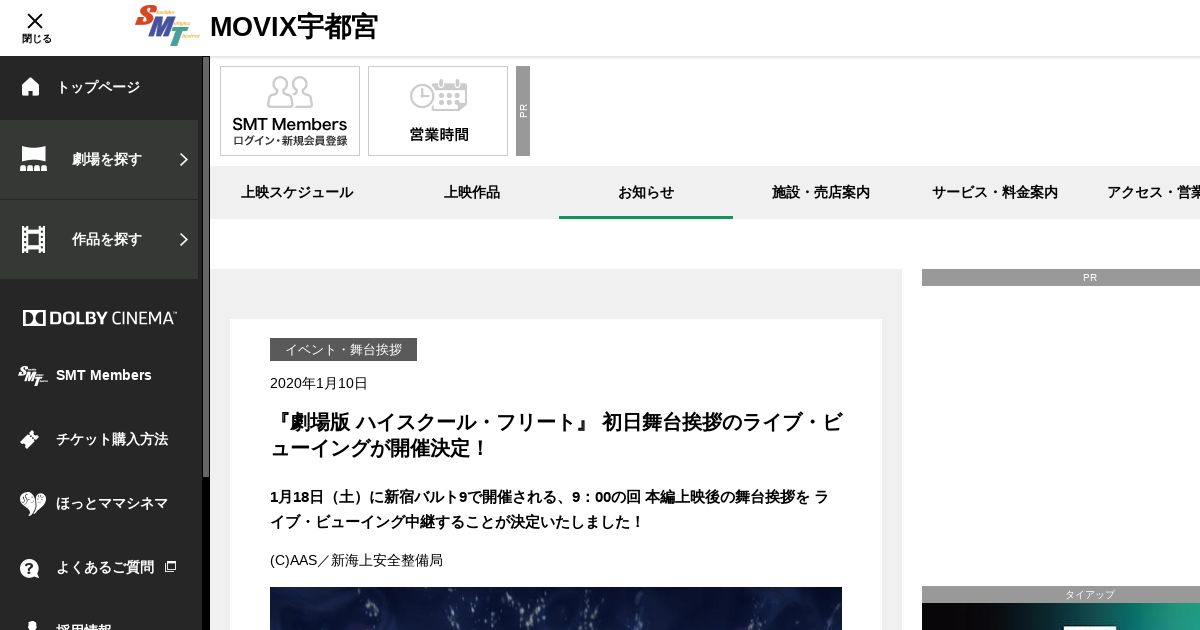Click the theater screen icon for 劇場を探す
This screenshot has height=630, width=1200.
pos(33,159)
